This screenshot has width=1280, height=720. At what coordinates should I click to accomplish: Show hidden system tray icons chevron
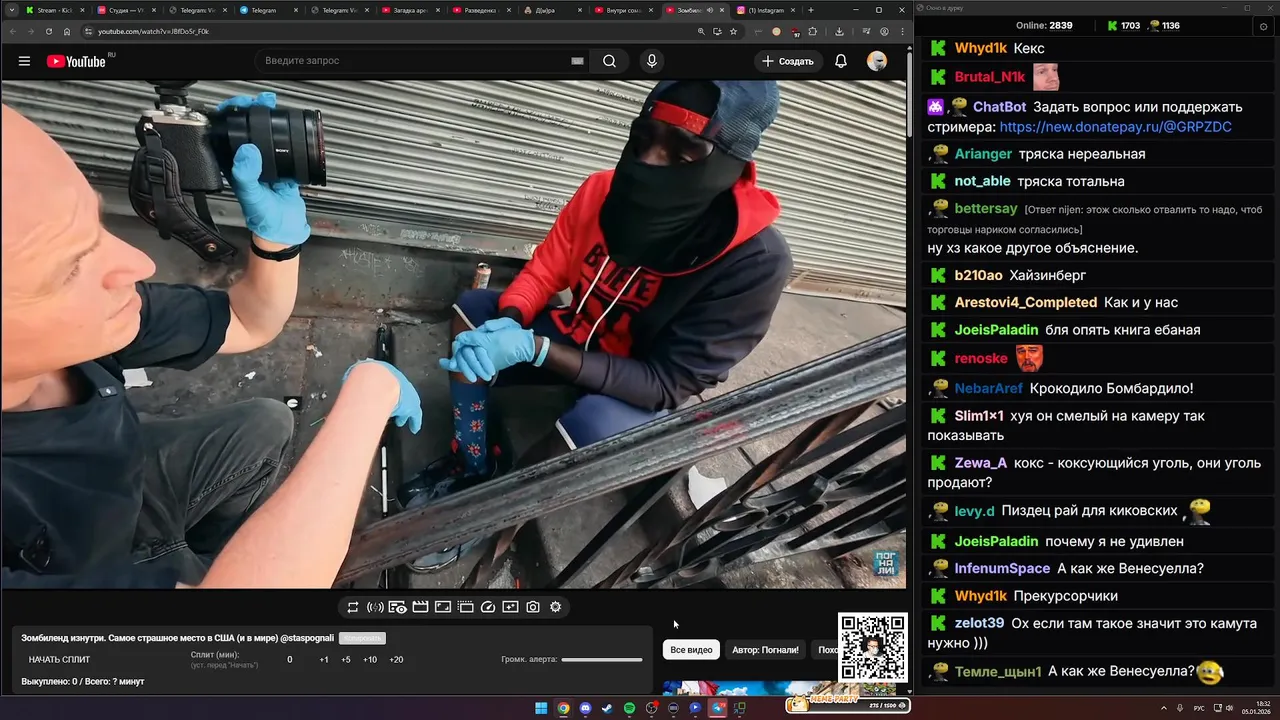pos(1164,708)
